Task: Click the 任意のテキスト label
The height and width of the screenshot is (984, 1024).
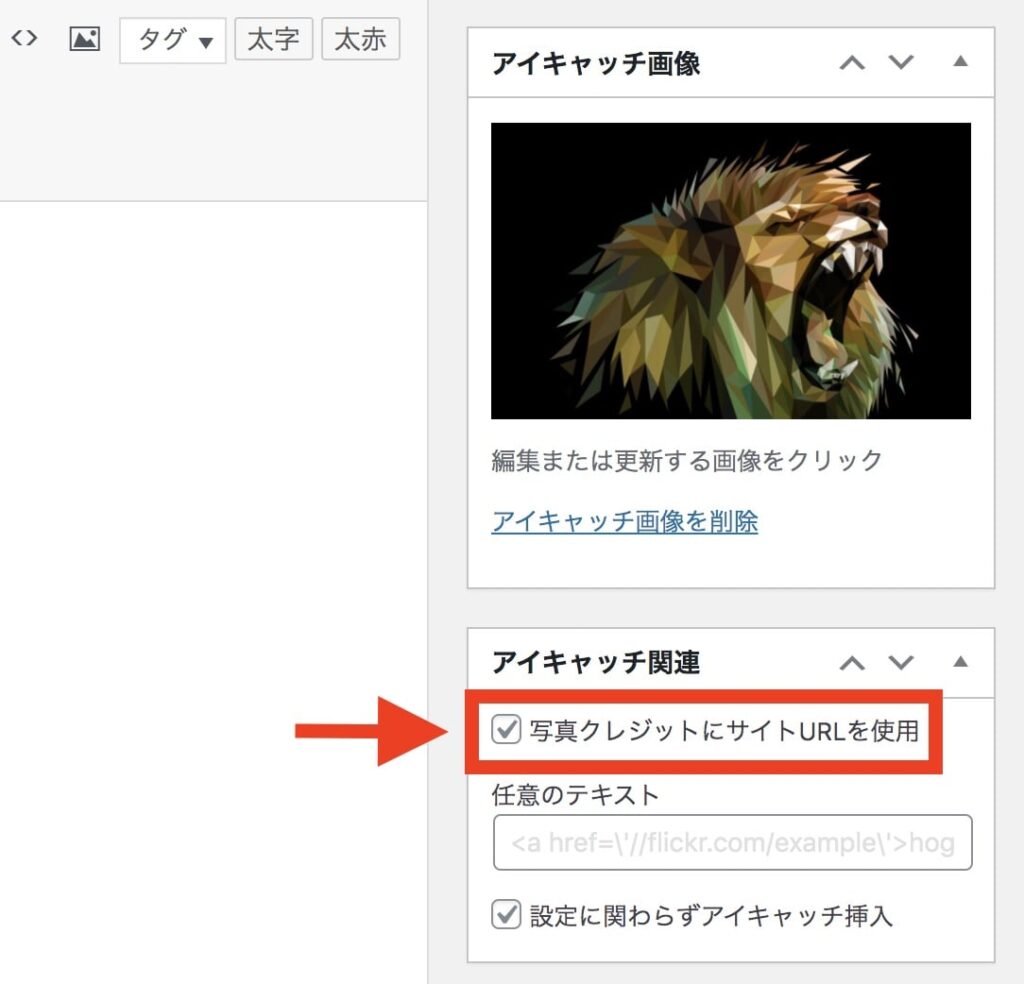Action: point(575,795)
